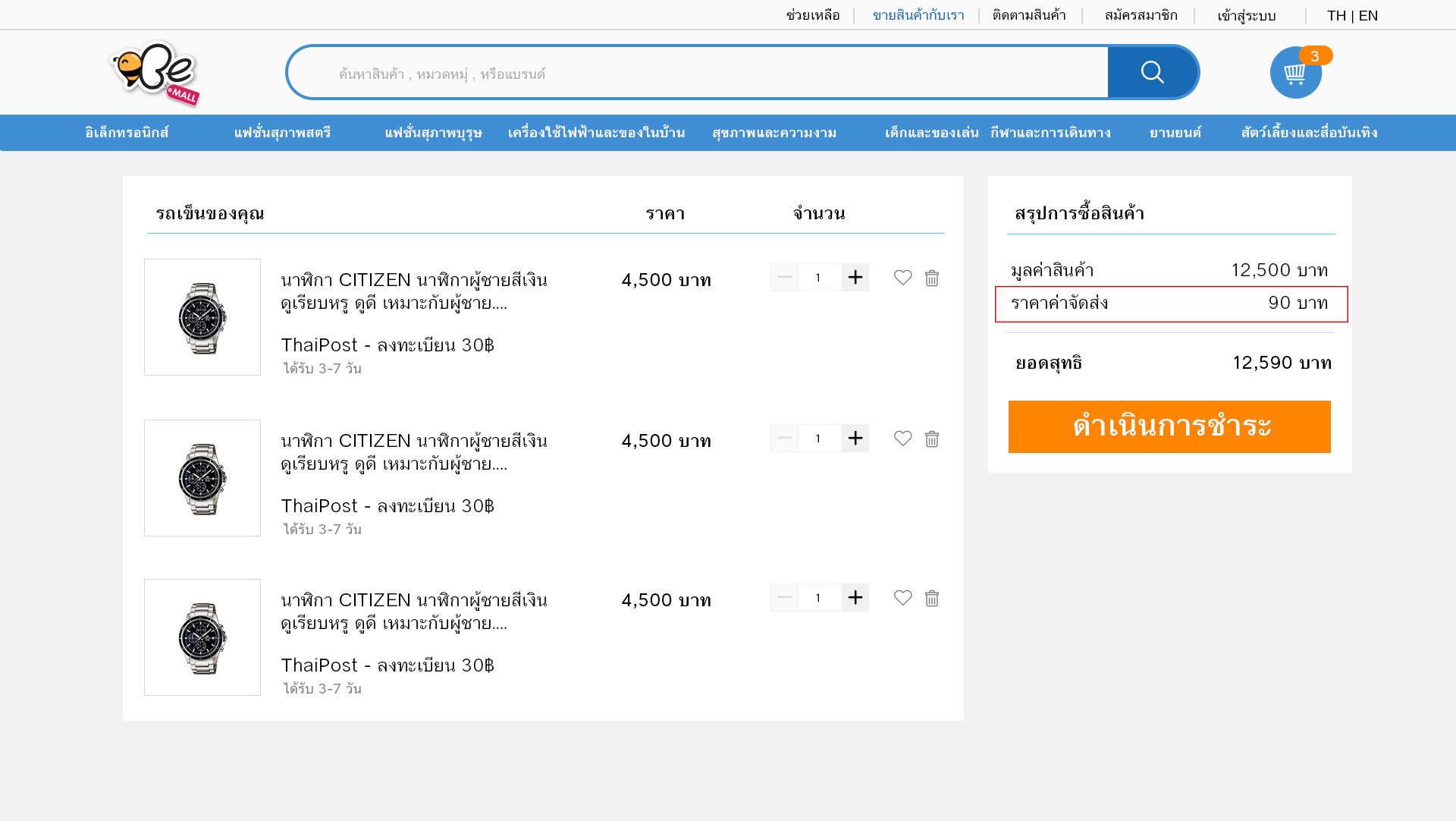Delete third watch with trash icon

click(x=932, y=598)
